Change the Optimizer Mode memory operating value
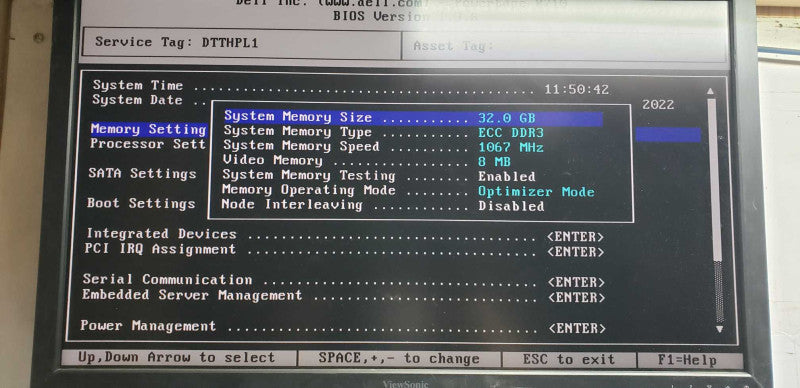The image size is (800, 388). click(536, 192)
